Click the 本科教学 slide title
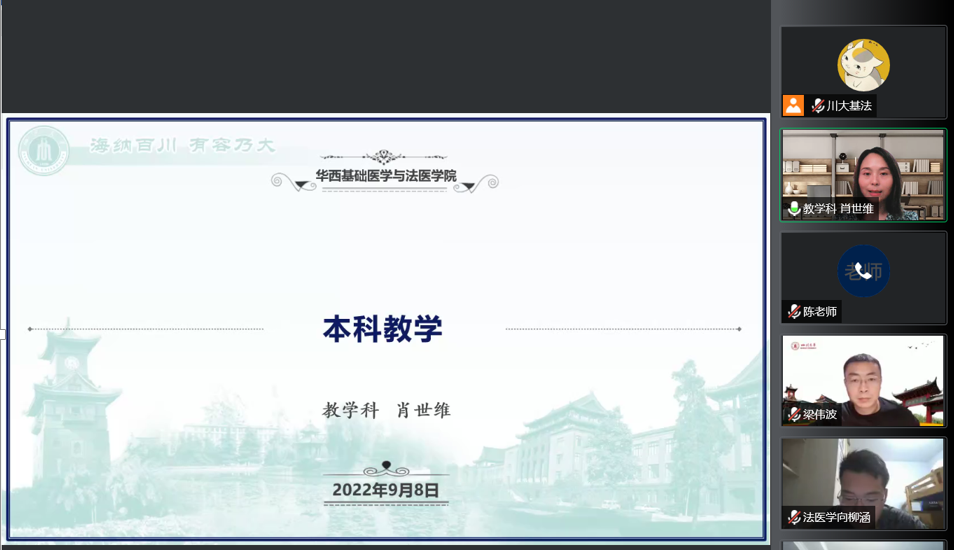This screenshot has width=954, height=550. point(383,329)
